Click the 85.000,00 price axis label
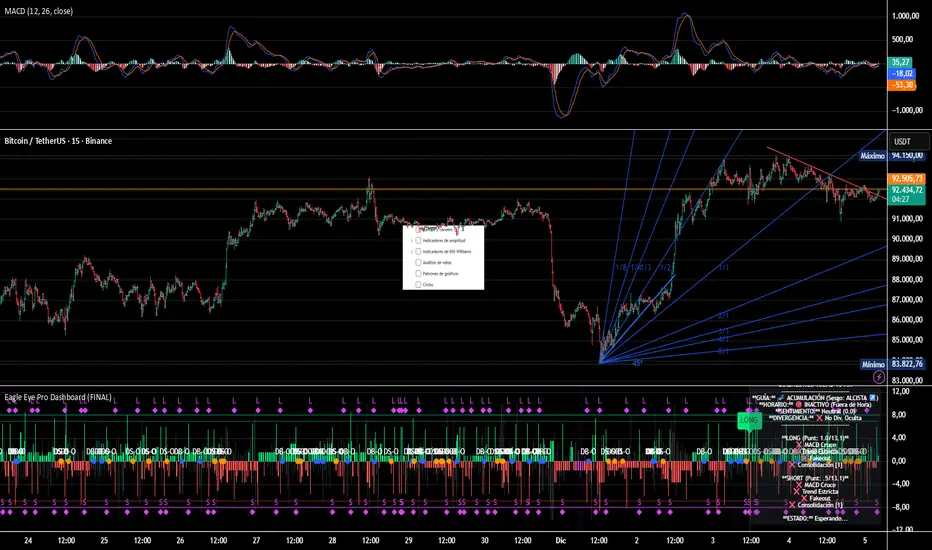 (x=906, y=340)
